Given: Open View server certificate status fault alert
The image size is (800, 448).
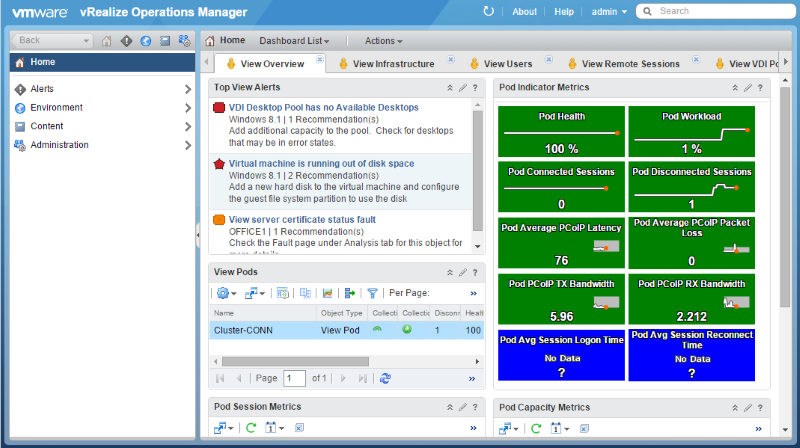Looking at the screenshot, I should [302, 220].
